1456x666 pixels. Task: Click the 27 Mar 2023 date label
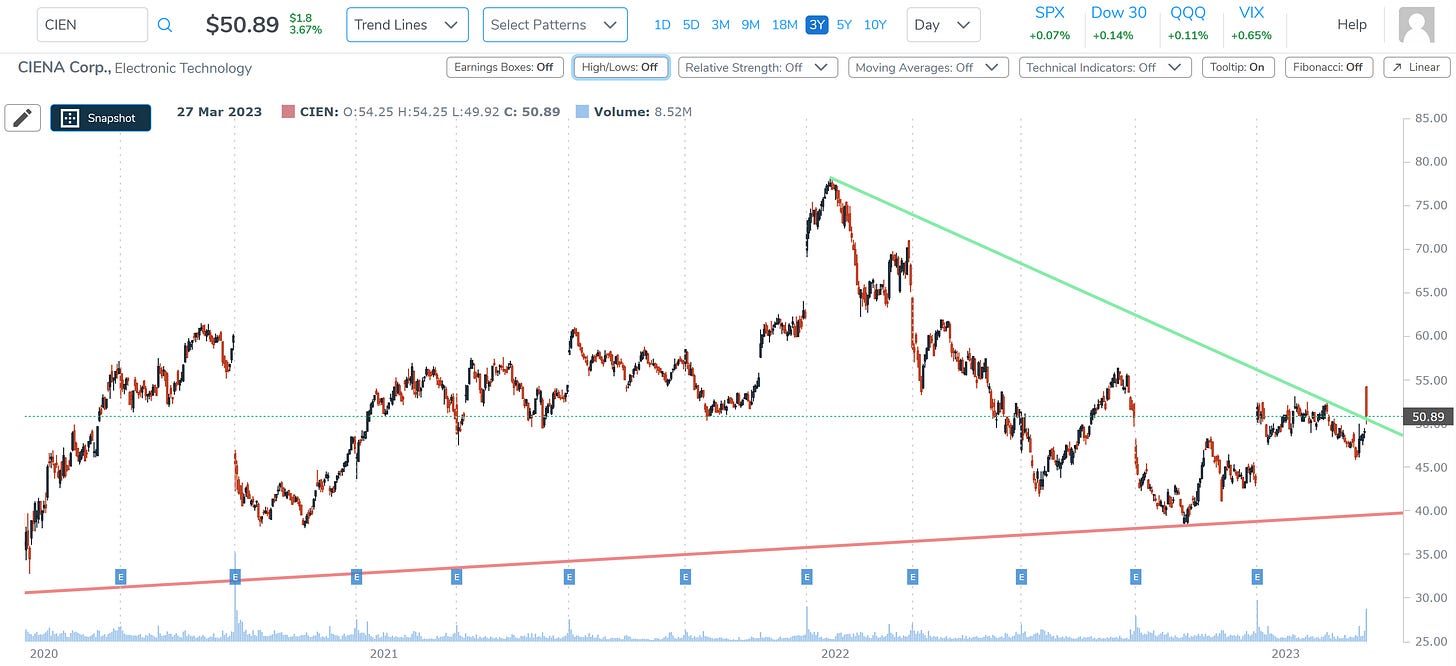[x=219, y=112]
